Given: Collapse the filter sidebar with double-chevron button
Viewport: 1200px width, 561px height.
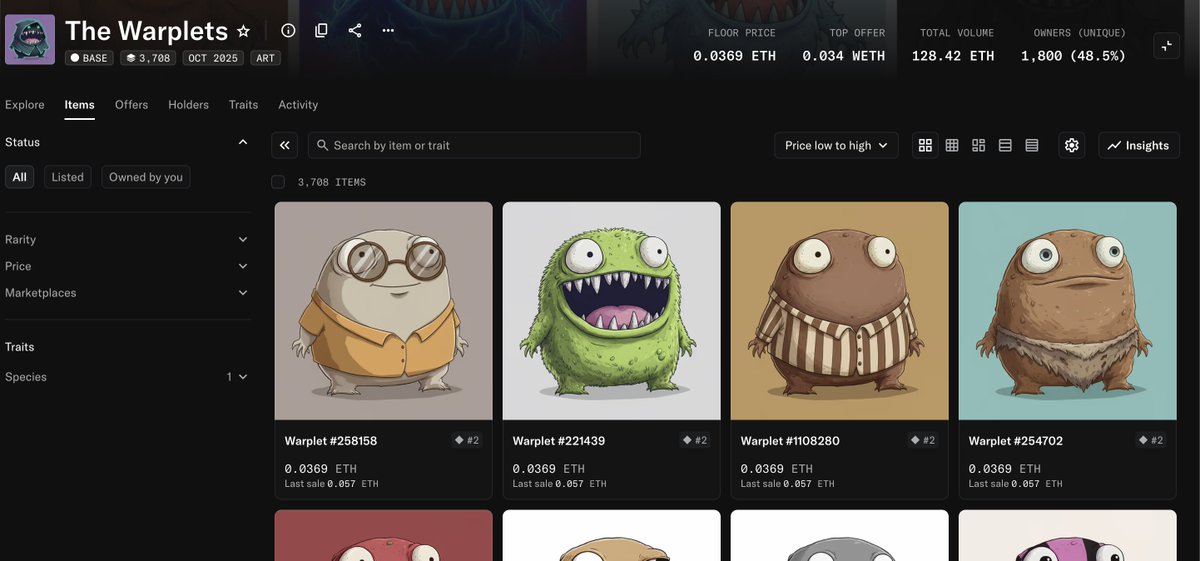Looking at the screenshot, I should coord(285,145).
